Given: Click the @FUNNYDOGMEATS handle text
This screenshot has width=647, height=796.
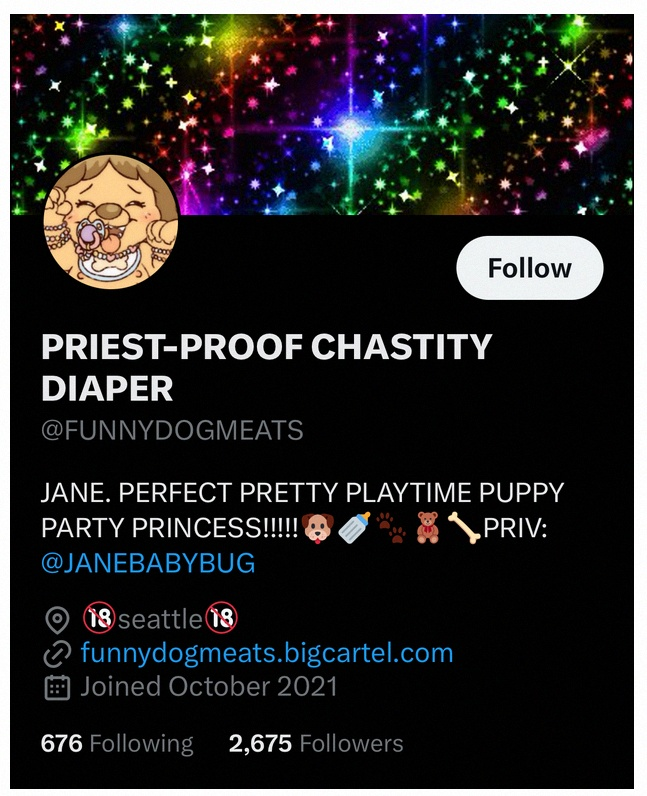Looking at the screenshot, I should pos(172,430).
